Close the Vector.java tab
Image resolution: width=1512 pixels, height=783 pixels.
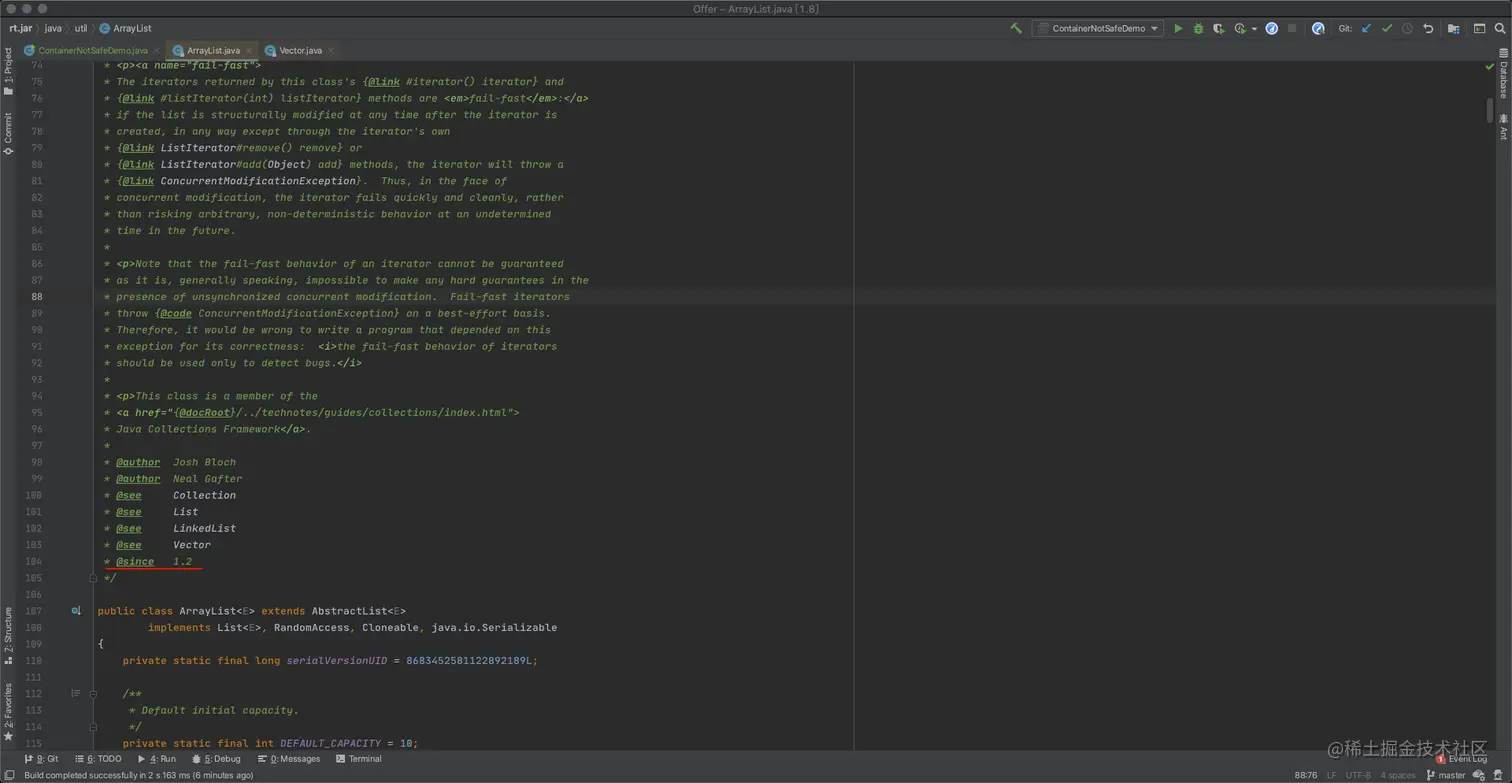(x=331, y=50)
